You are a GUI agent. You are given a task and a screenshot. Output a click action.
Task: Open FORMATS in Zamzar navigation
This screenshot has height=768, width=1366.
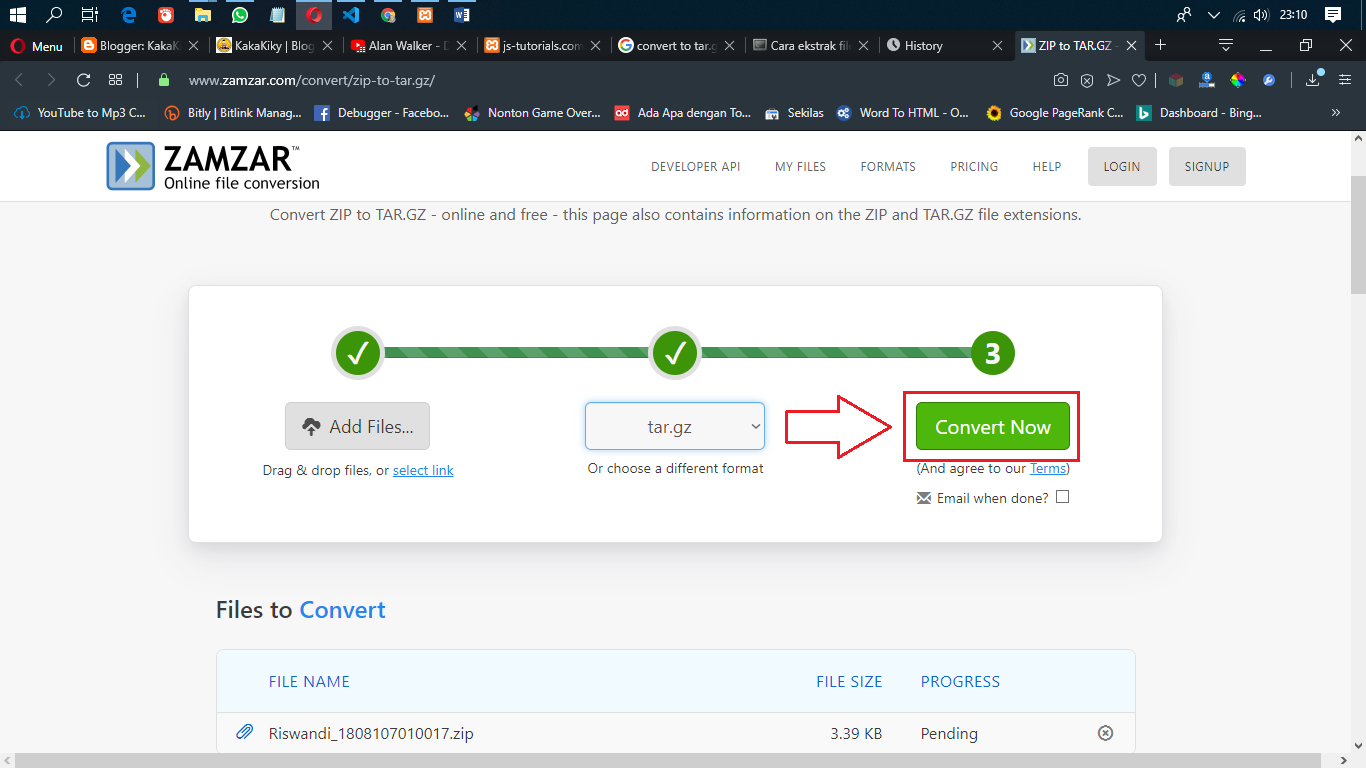click(x=888, y=167)
